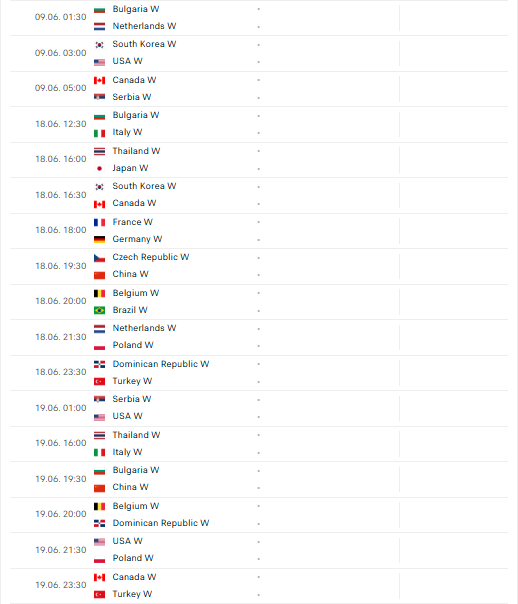Image resolution: width=518 pixels, height=604 pixels.
Task: Open Brazil W team page
Action: (130, 310)
